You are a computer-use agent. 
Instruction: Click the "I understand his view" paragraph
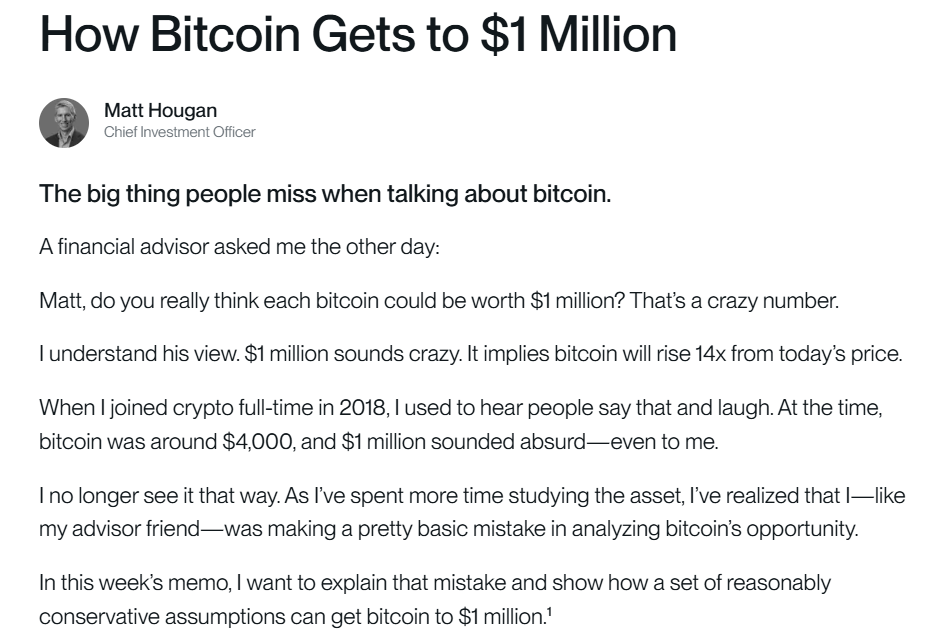(471, 355)
